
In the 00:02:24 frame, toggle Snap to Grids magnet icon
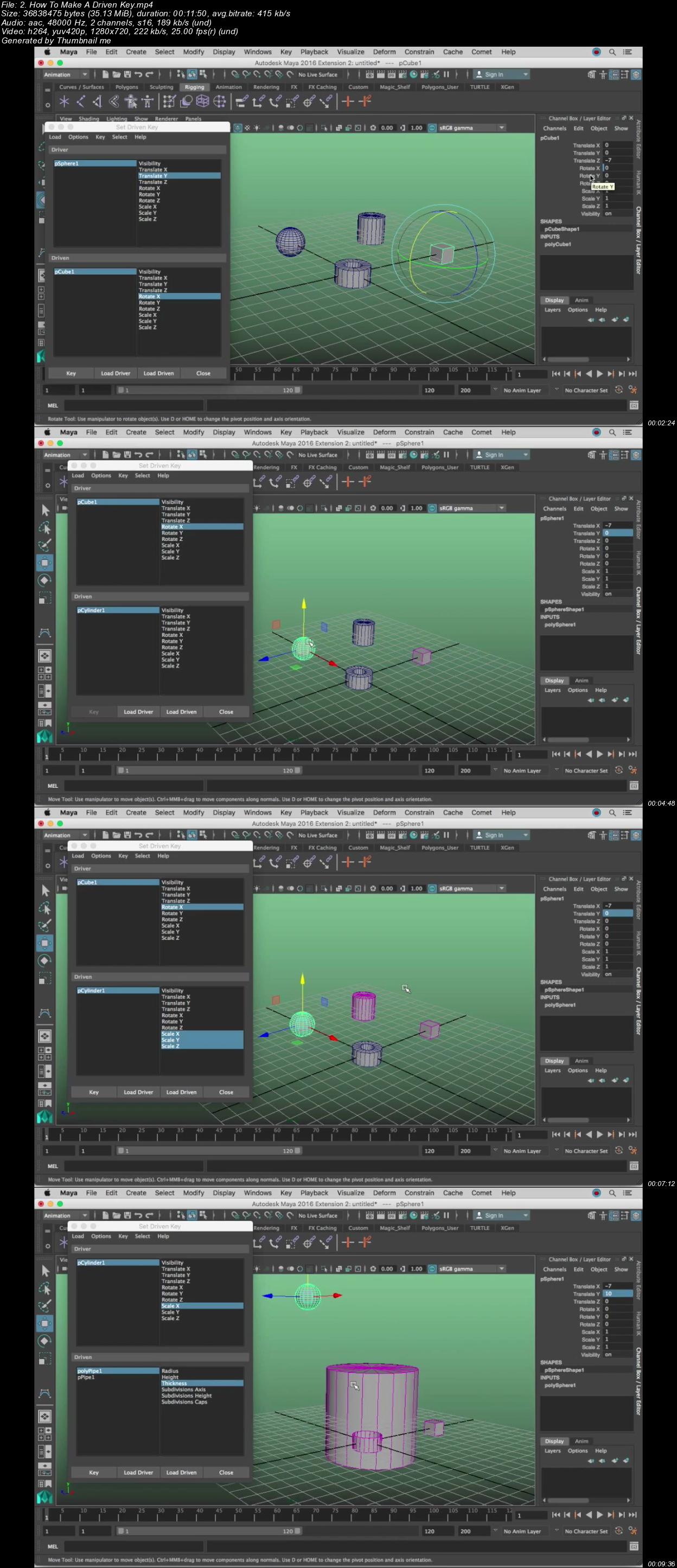point(235,75)
